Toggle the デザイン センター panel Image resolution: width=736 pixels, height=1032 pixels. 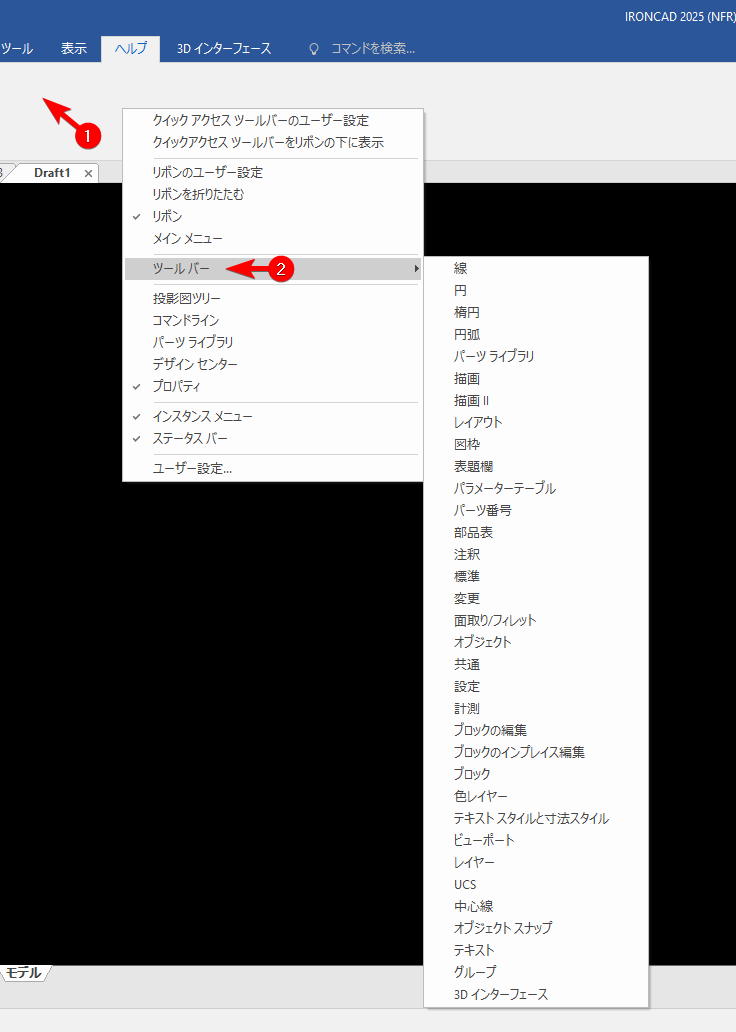[x=273, y=364]
